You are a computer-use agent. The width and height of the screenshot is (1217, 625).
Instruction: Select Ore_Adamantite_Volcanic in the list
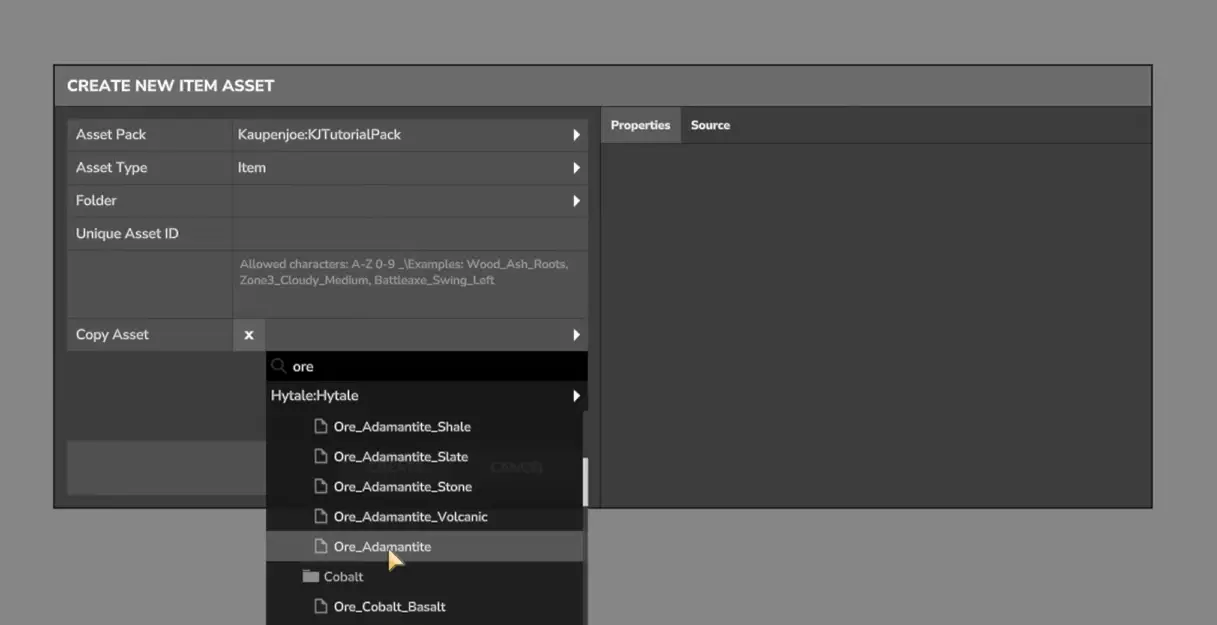(410, 517)
